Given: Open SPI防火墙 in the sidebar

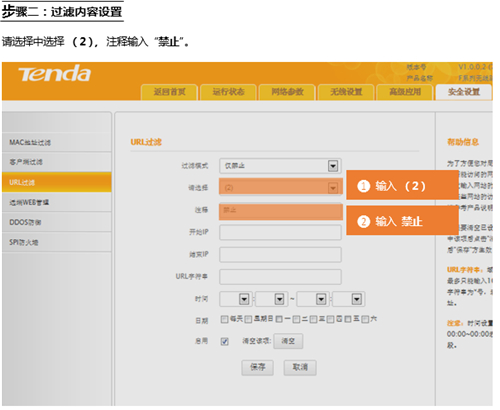Looking at the screenshot, I should click(56, 242).
